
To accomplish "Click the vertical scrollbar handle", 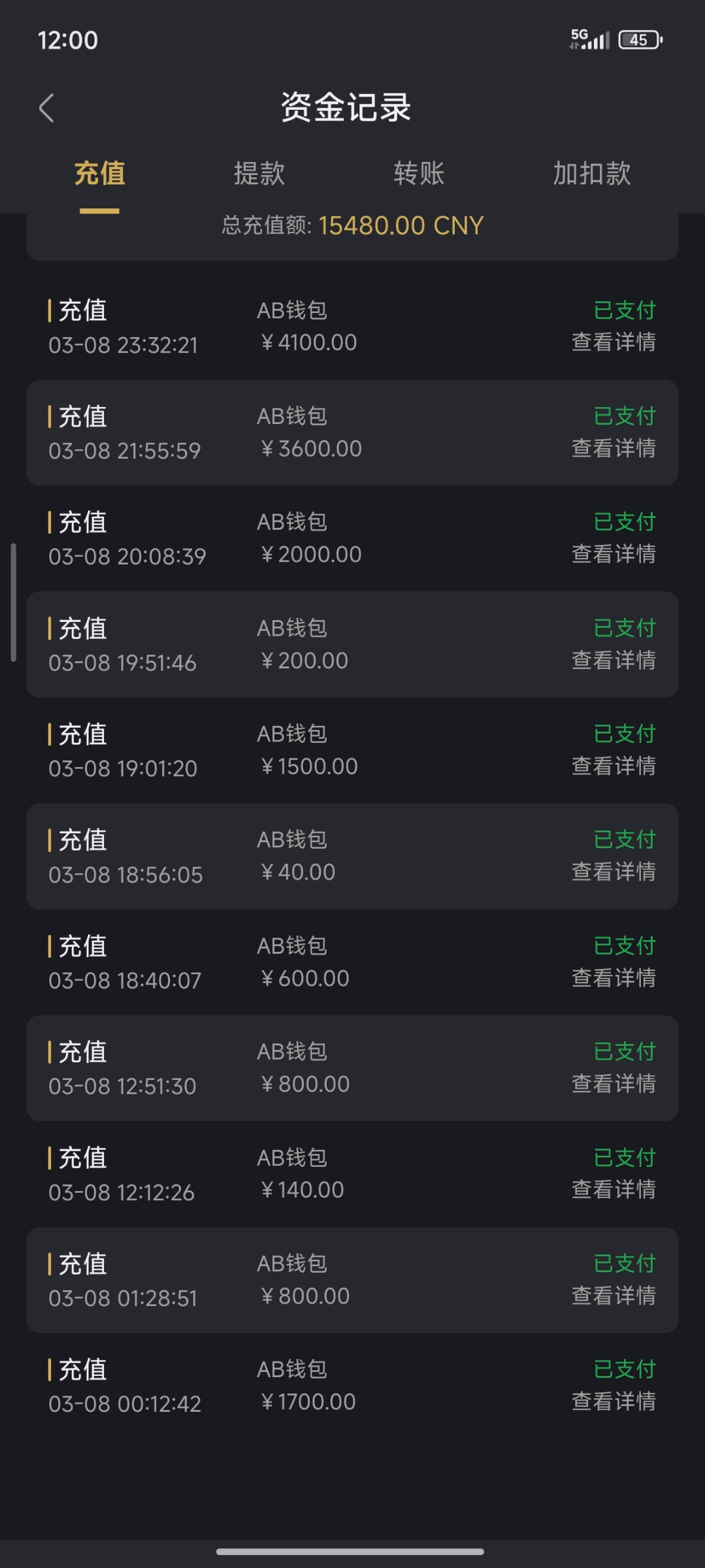I will pyautogui.click(x=13, y=602).
